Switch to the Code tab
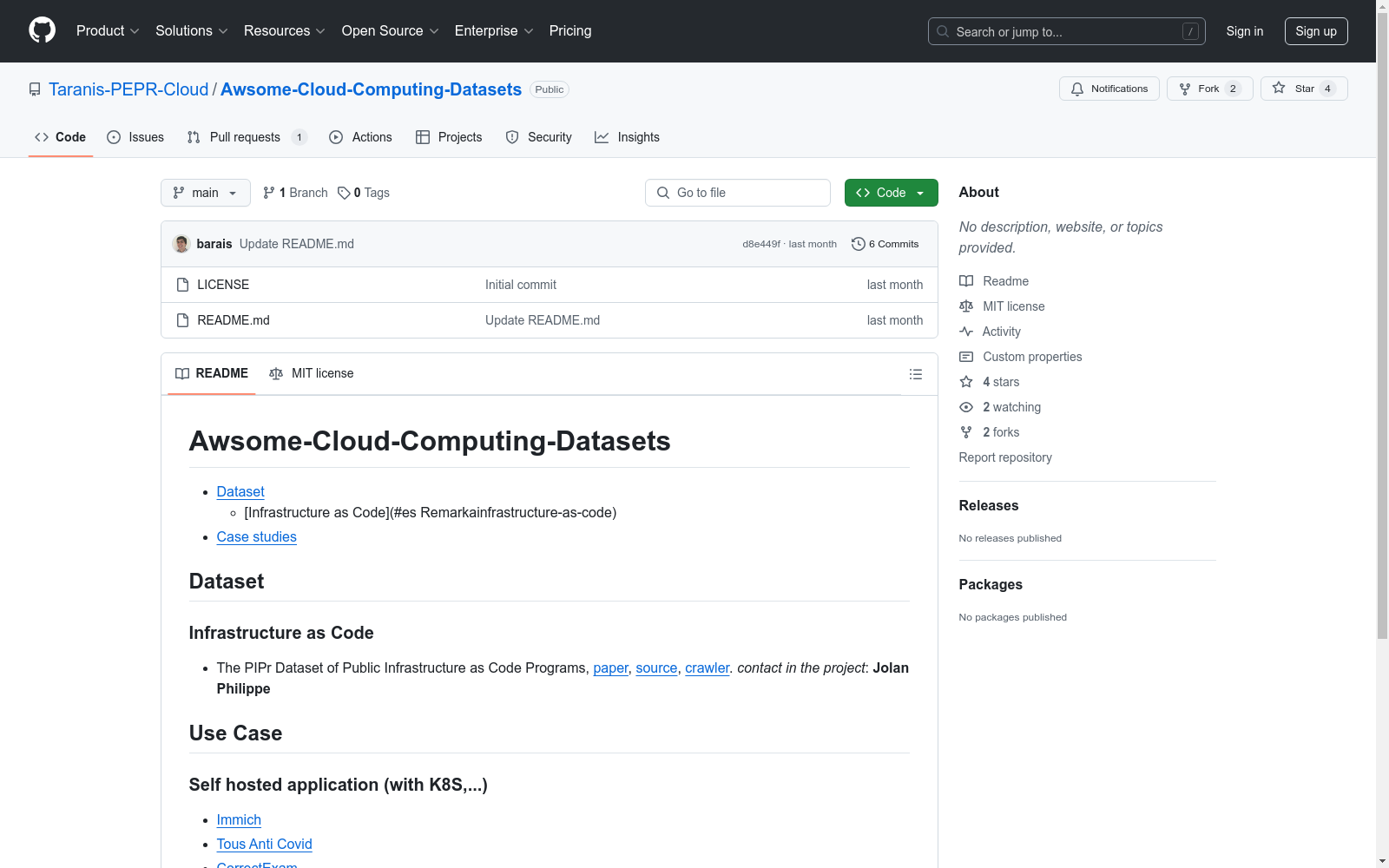 [x=61, y=137]
